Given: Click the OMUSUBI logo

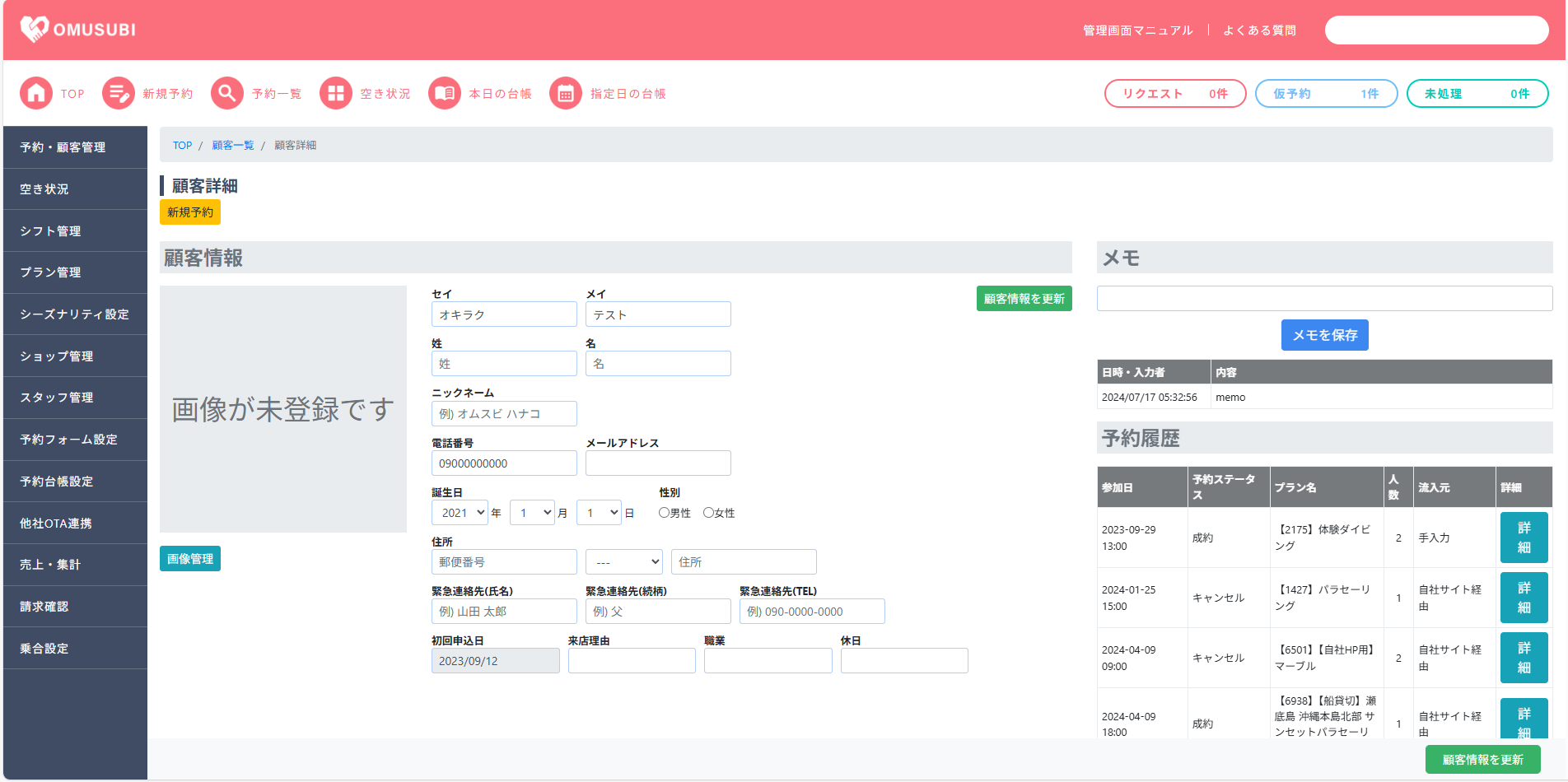Looking at the screenshot, I should click(78, 30).
